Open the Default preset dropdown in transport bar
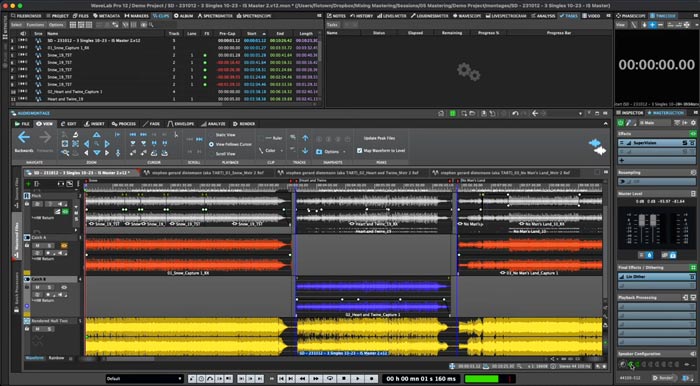Image resolution: width=700 pixels, height=386 pixels. point(145,378)
